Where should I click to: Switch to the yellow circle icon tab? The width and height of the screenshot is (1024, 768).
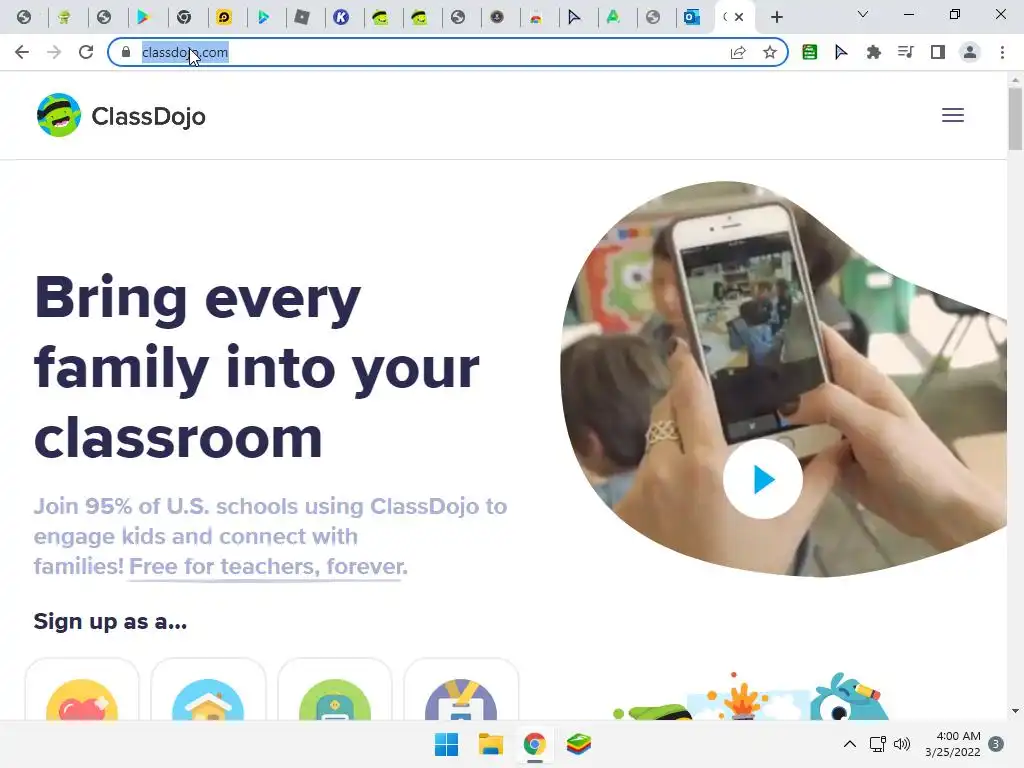(224, 17)
